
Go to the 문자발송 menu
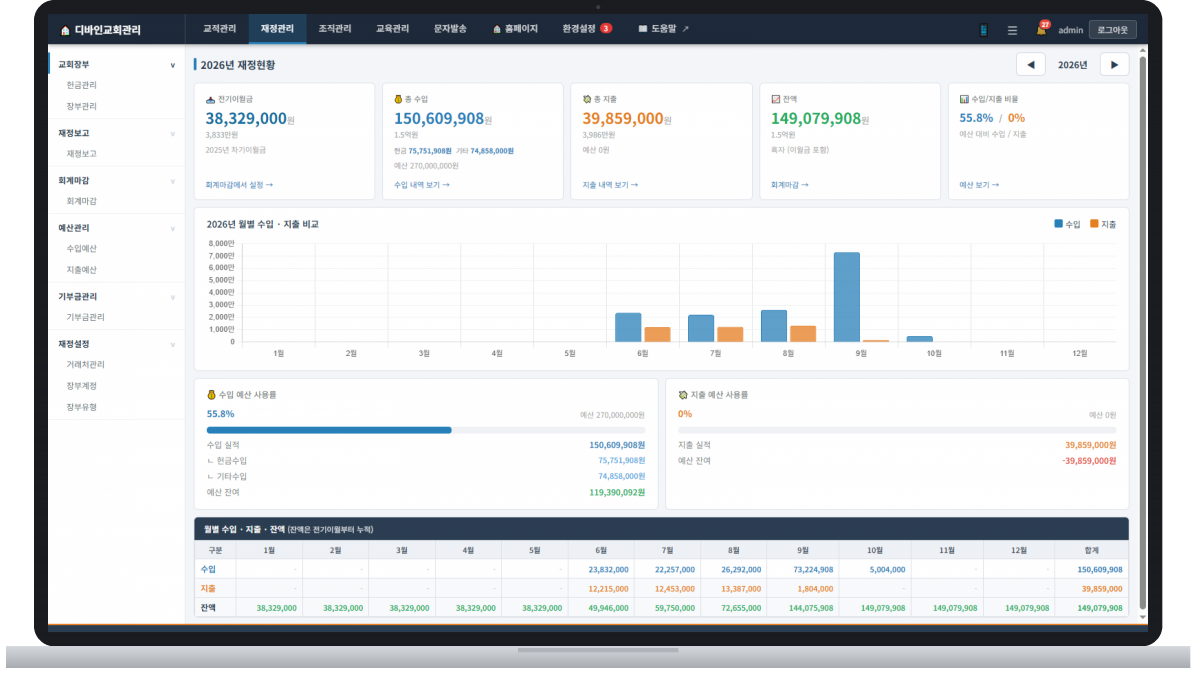click(450, 29)
